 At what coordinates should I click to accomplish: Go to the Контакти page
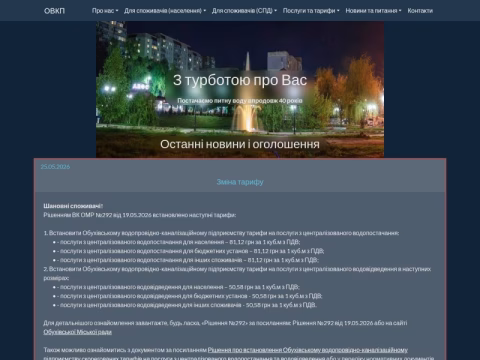420,11
